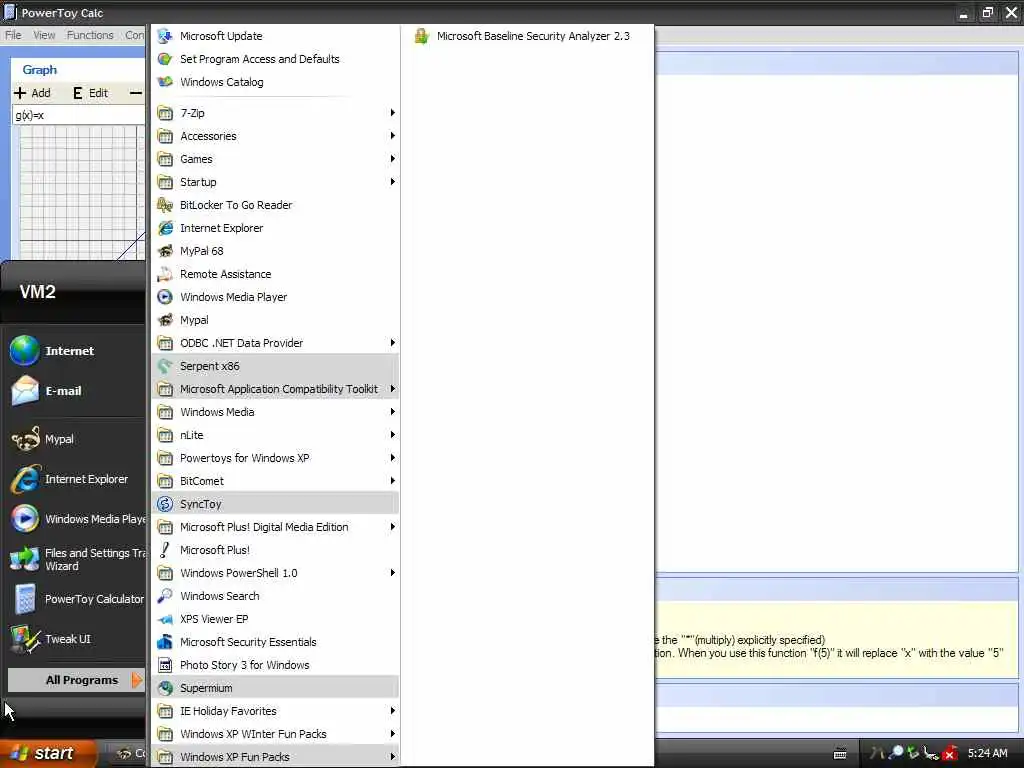
Task: Expand the Games folder
Action: tap(275, 159)
